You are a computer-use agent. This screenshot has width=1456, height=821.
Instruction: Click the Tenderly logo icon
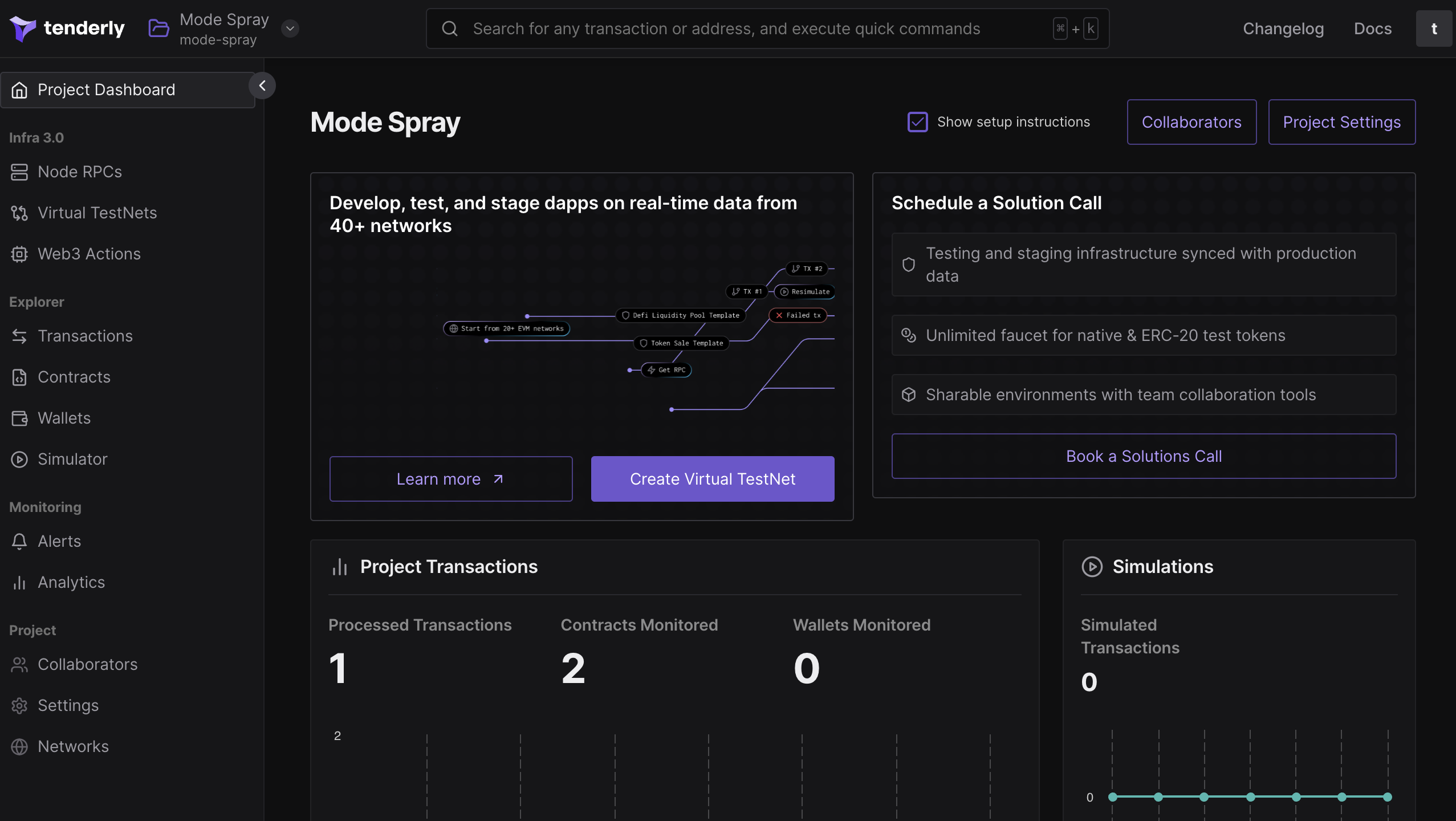pyautogui.click(x=23, y=28)
